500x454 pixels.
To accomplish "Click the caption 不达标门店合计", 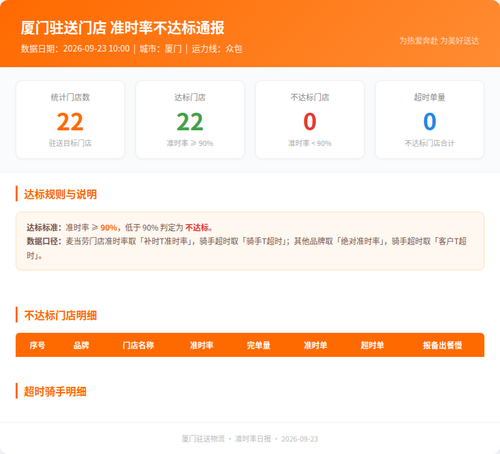I will 430,143.
